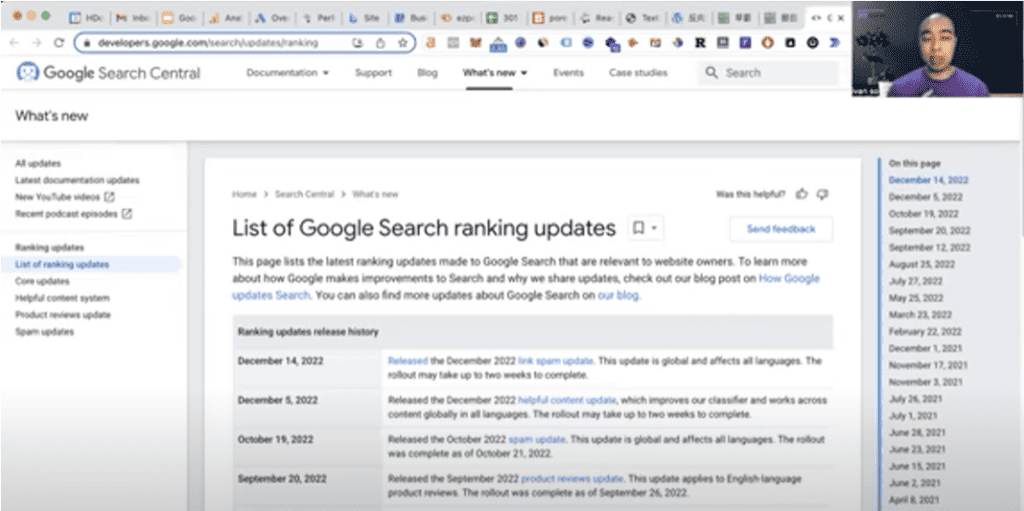Open New YouTube videos sidebar link
1024x511 pixels.
[x=57, y=197]
